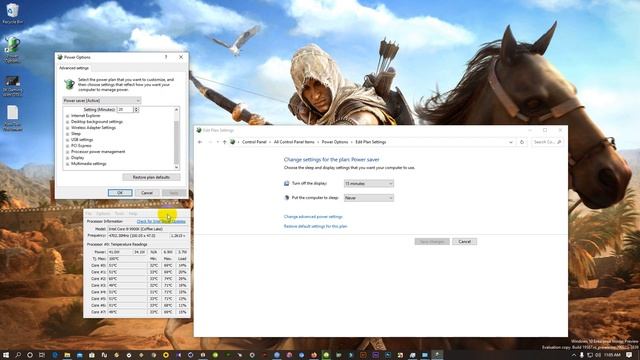The height and width of the screenshot is (360, 640).
Task: Open Change advanced power settings link
Action: tap(313, 217)
